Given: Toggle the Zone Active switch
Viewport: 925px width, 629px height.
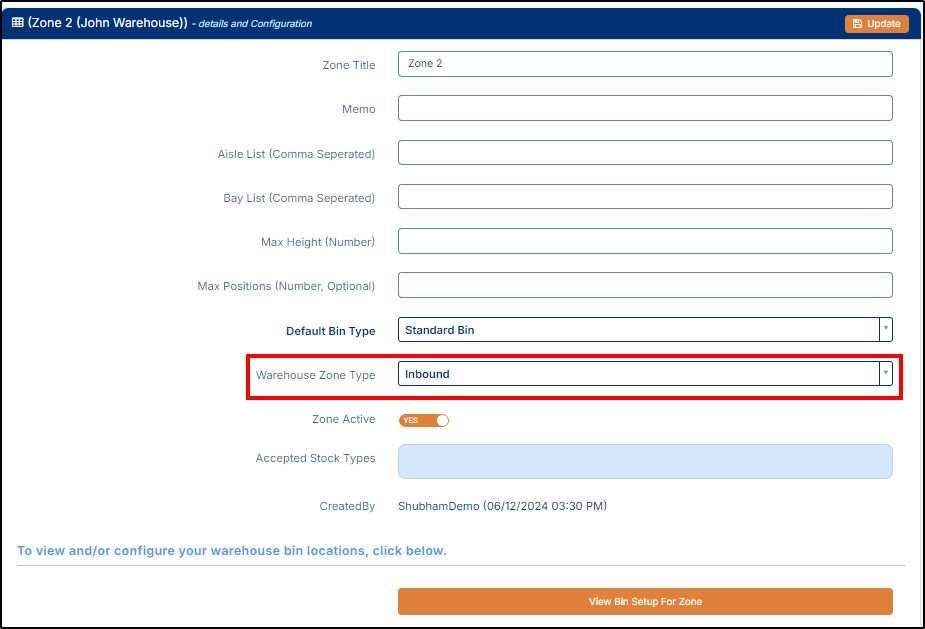Looking at the screenshot, I should [424, 420].
